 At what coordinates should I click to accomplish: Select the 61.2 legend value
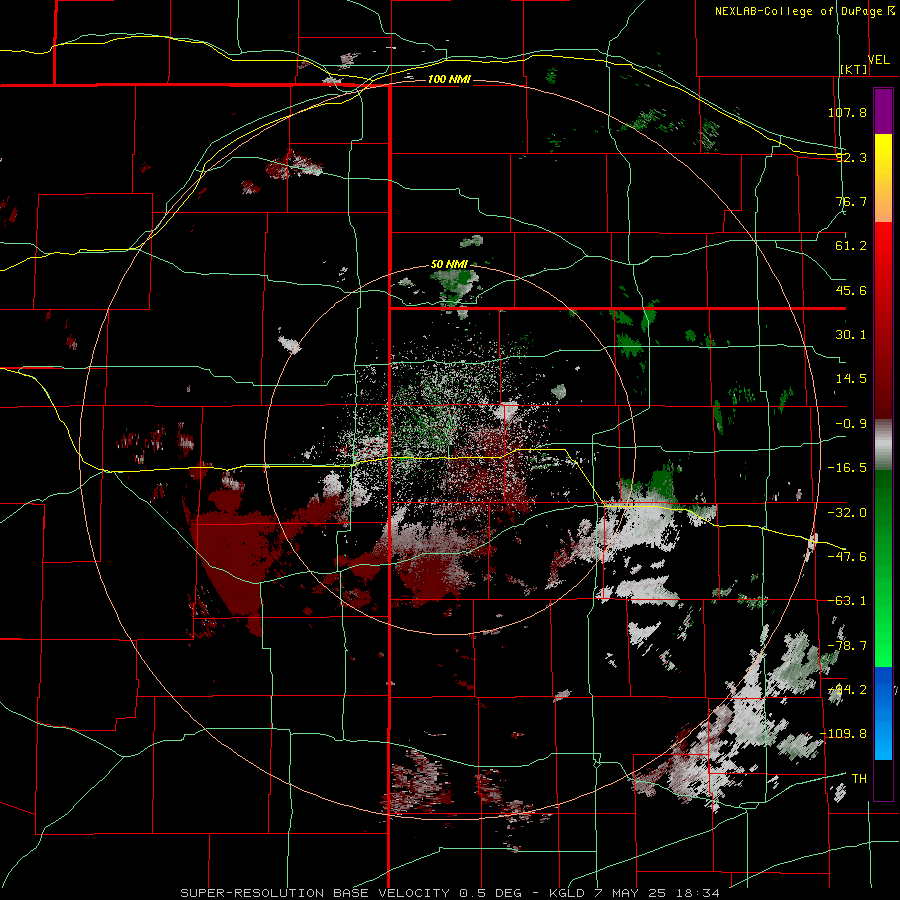[x=851, y=246]
